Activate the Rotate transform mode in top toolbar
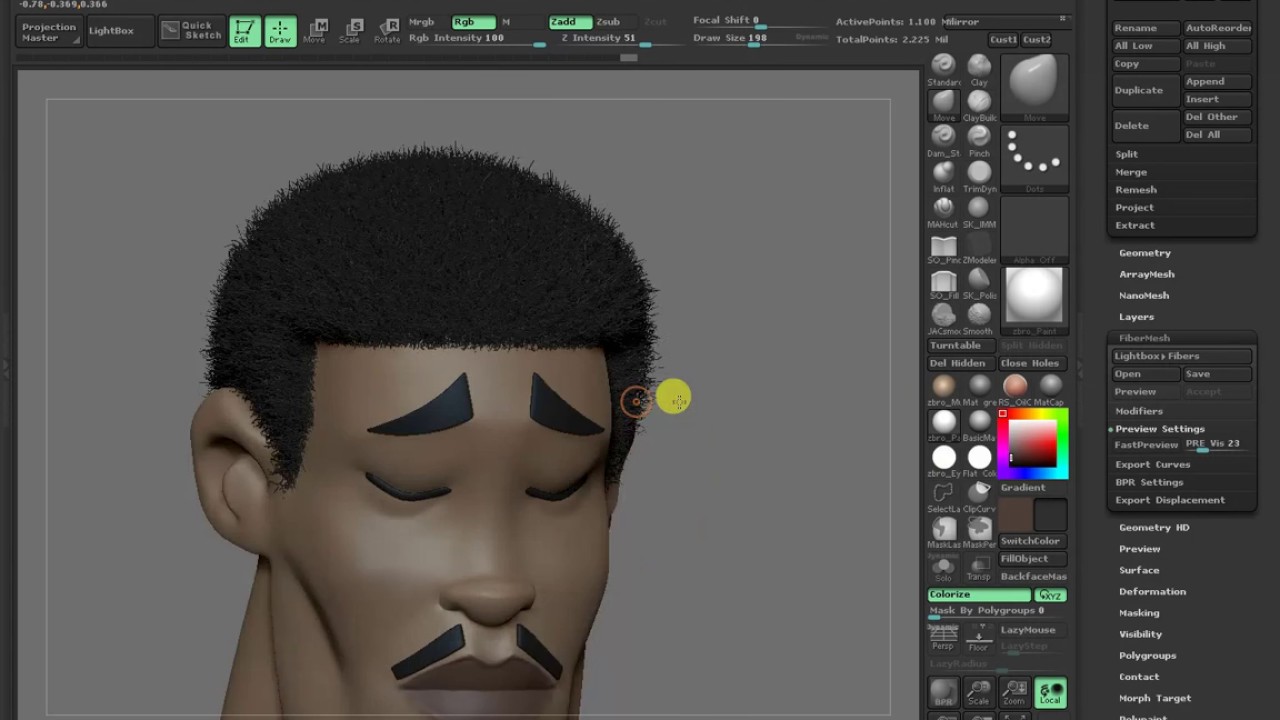Viewport: 1280px width, 720px height. 387,32
